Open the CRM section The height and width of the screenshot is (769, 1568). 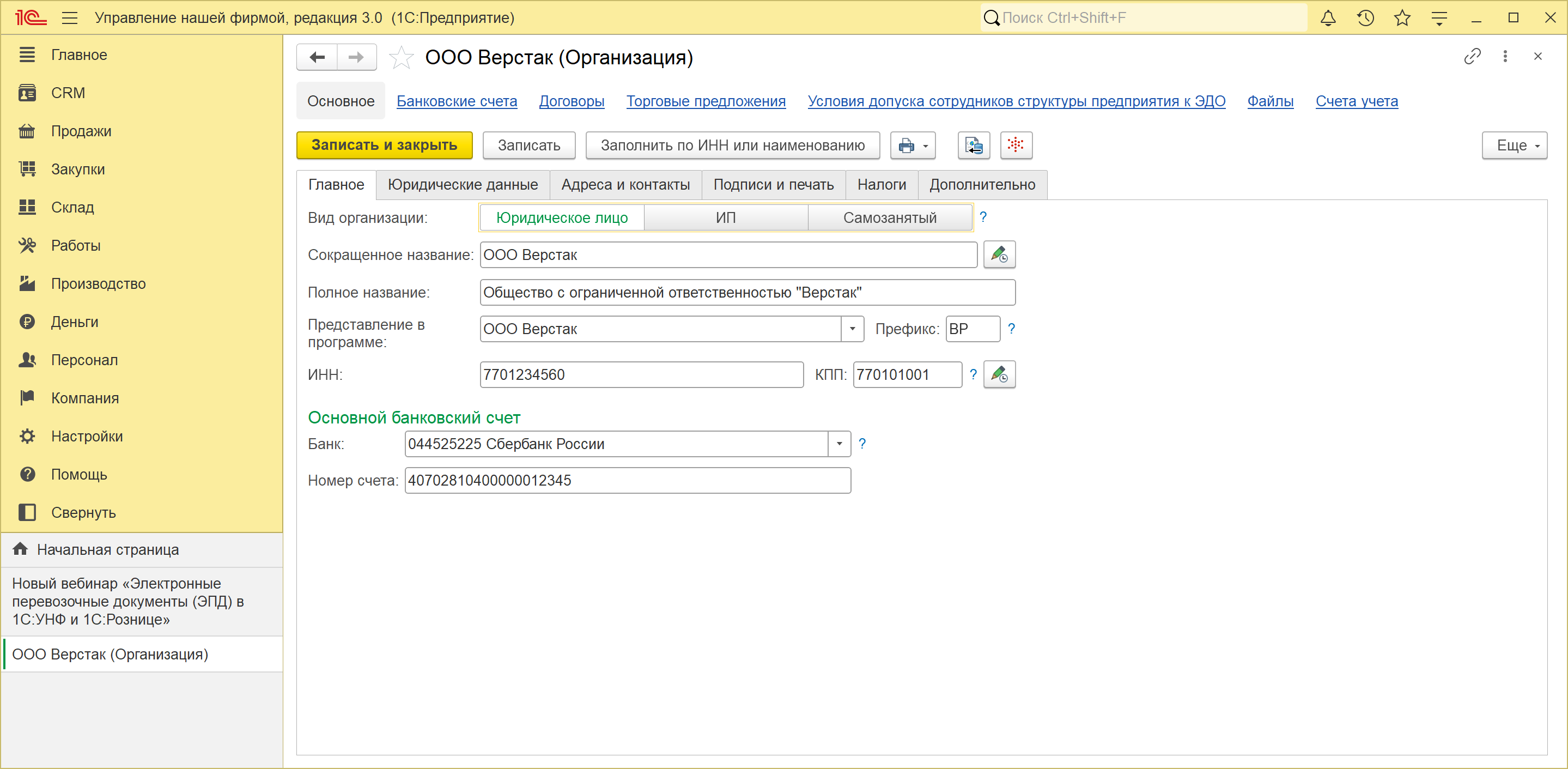(x=142, y=93)
